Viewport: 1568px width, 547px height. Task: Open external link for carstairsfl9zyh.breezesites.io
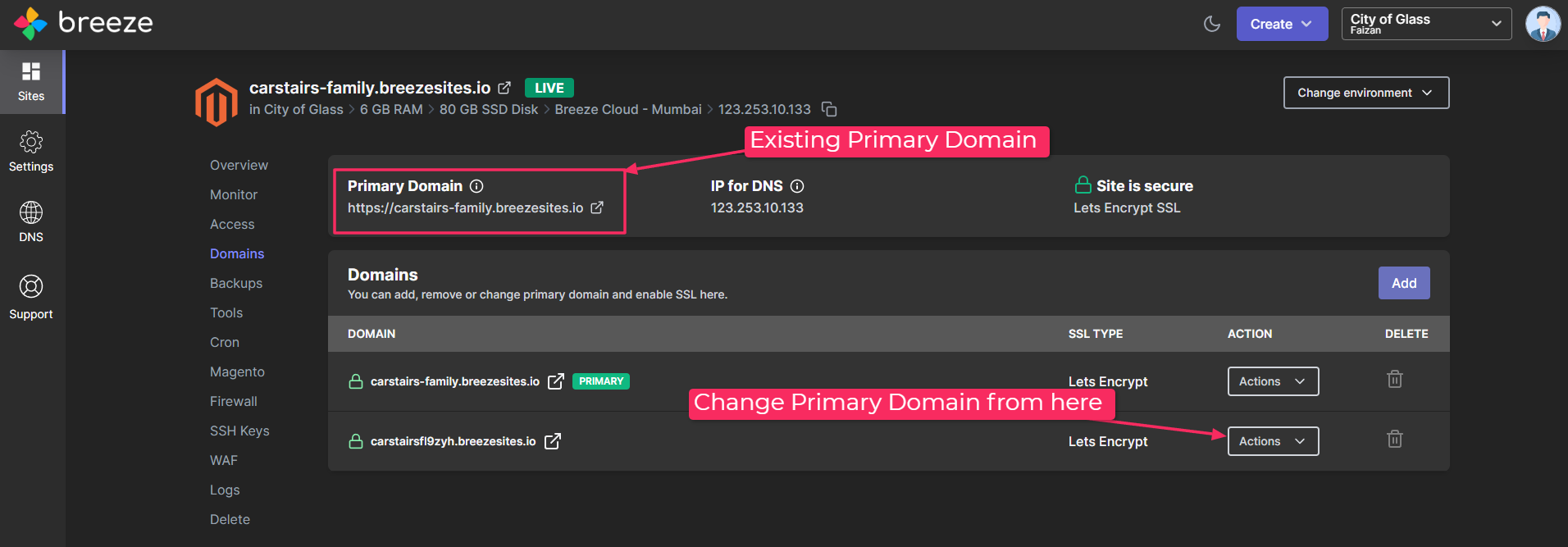[553, 441]
